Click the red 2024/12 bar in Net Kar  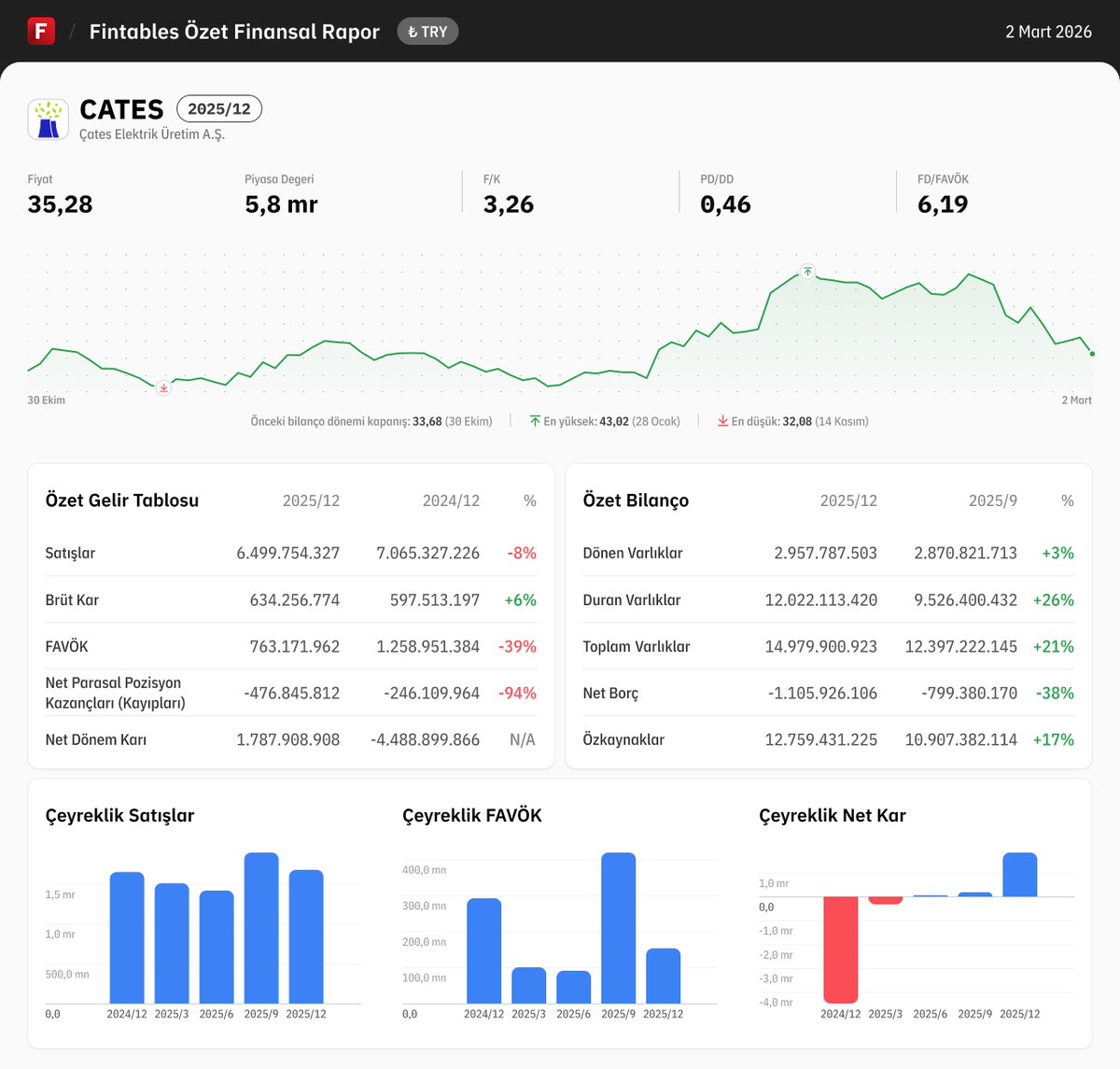coord(841,949)
